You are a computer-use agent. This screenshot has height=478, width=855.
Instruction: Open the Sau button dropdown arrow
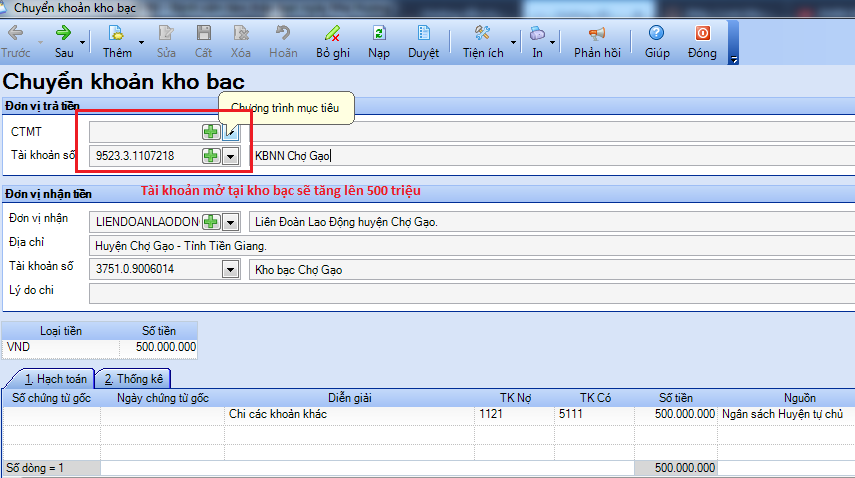82,43
